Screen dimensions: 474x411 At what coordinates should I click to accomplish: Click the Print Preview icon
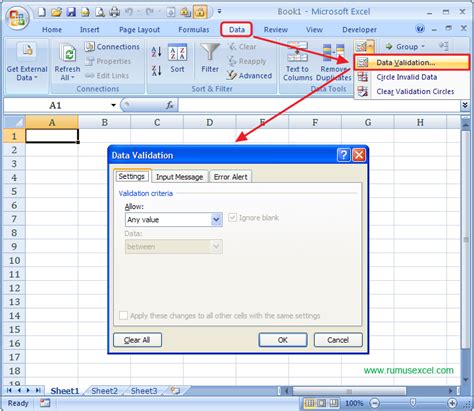coord(100,12)
